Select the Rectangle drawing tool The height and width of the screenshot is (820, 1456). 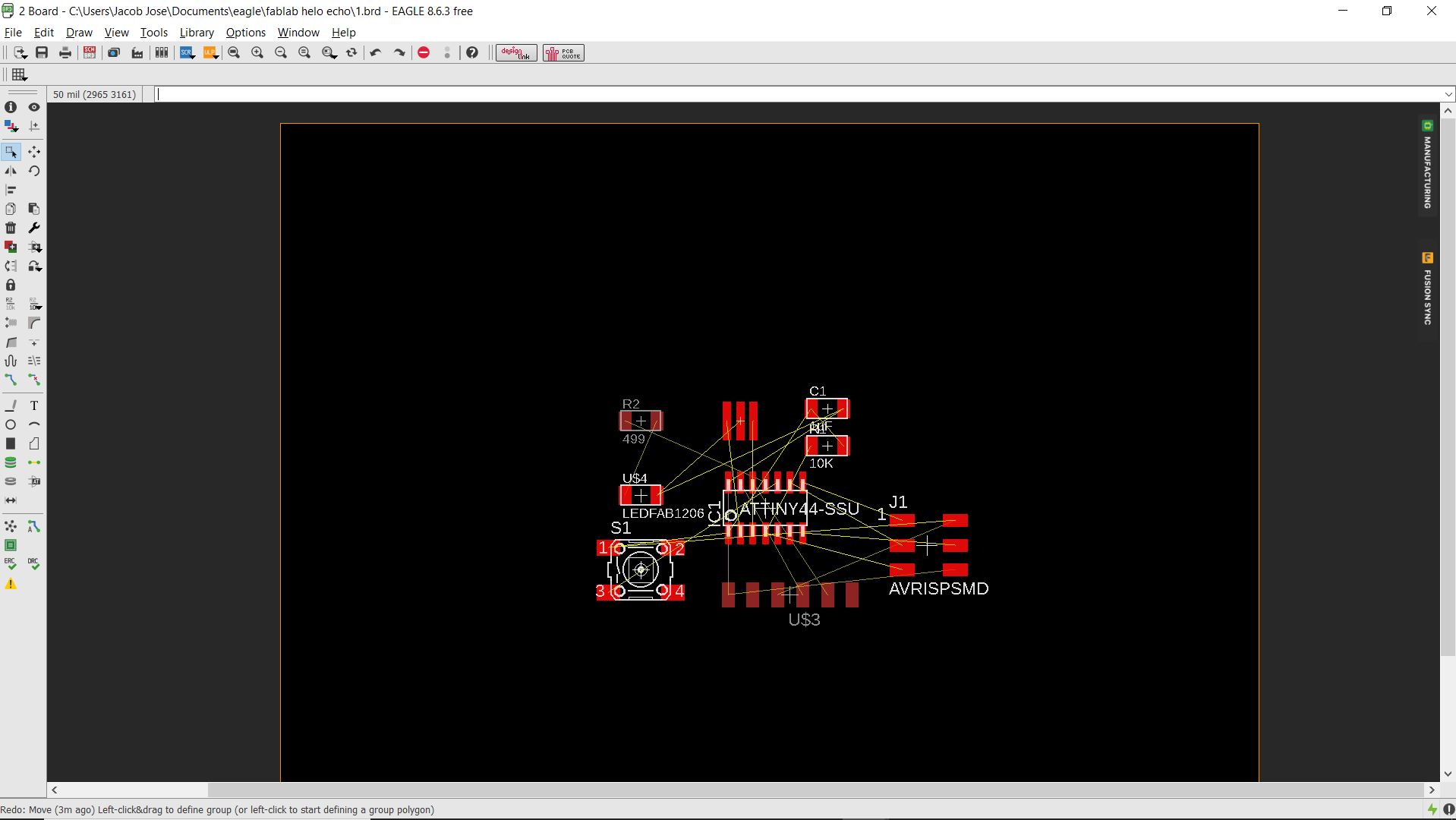pyautogui.click(x=11, y=443)
